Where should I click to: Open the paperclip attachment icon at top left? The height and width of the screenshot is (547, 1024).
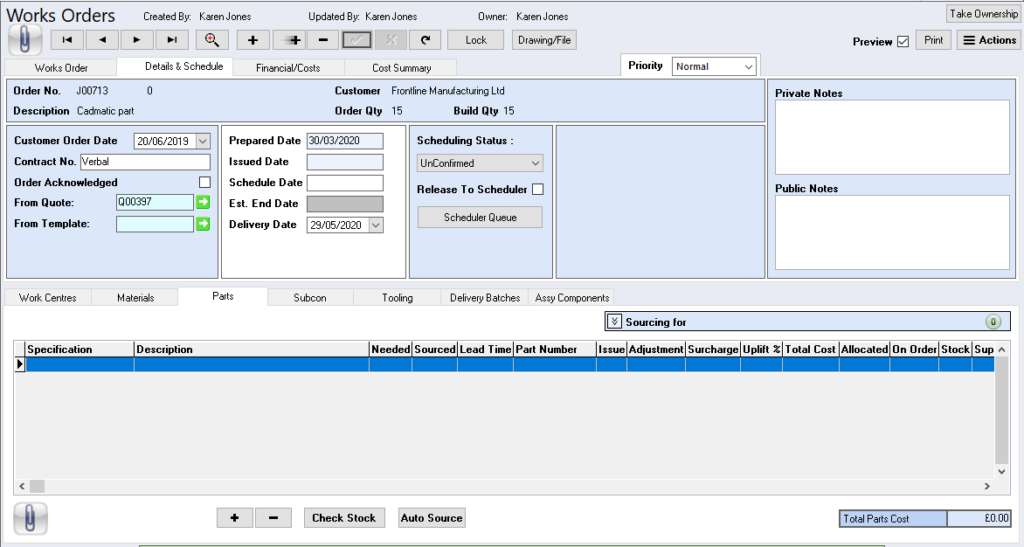point(25,39)
